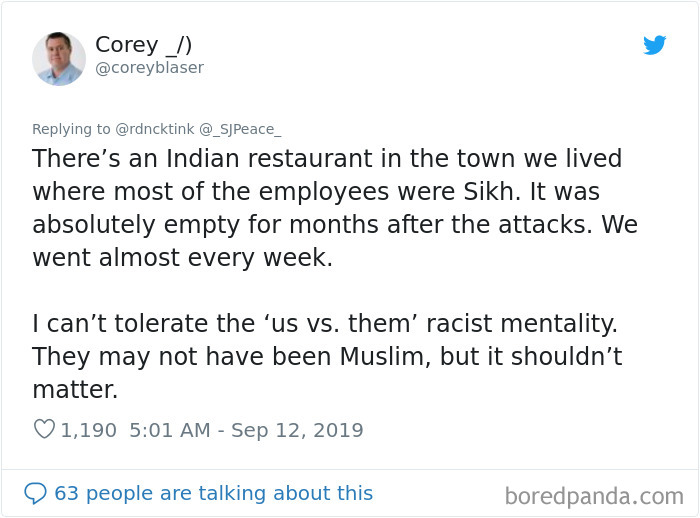
Task: Click the speech bubble conversation icon
Action: [x=35, y=493]
